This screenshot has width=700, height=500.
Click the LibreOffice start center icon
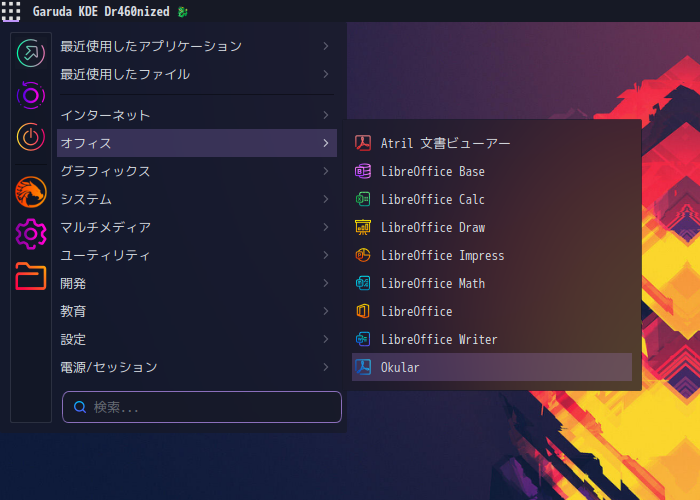[363, 311]
